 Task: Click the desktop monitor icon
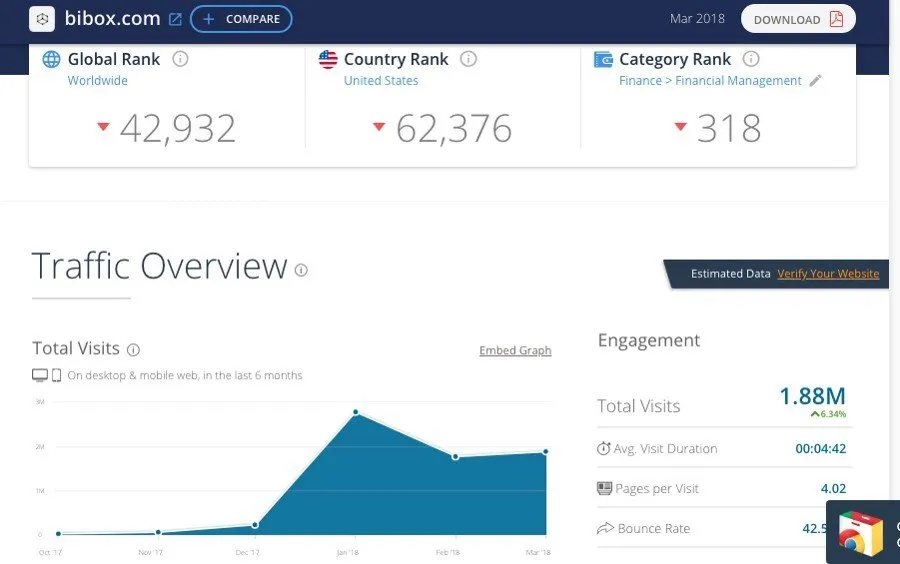(x=40, y=375)
